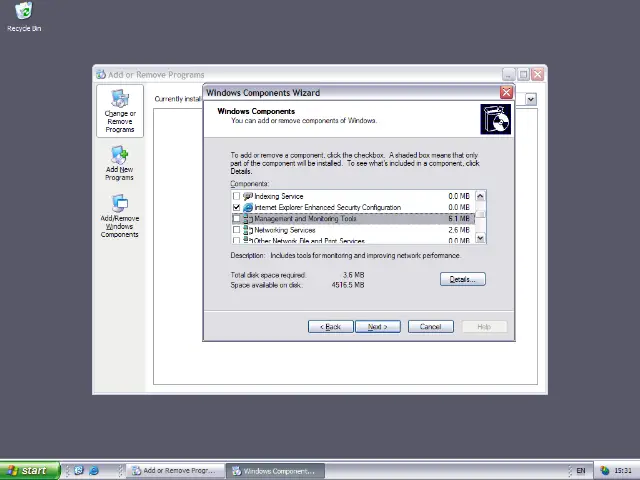Click the Cancel button in the wizard
This screenshot has width=640, height=480.
pyautogui.click(x=431, y=327)
